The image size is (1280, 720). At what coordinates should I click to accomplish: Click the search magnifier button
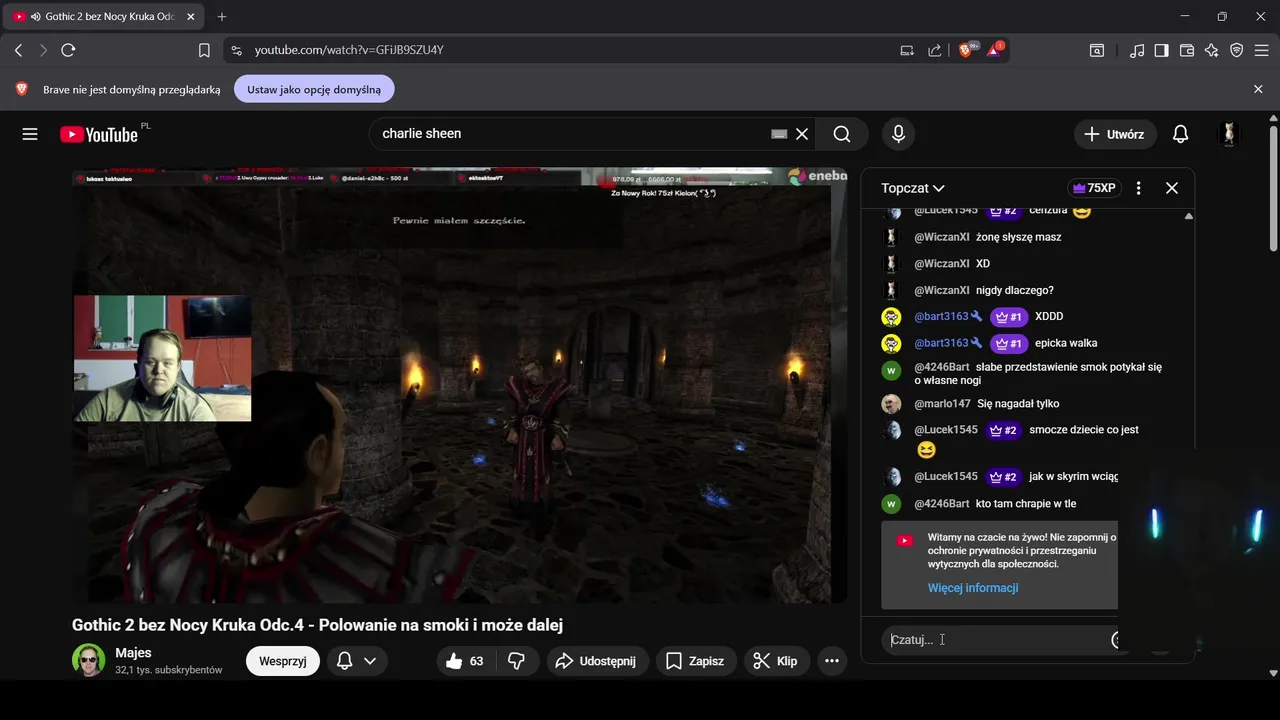pos(842,134)
